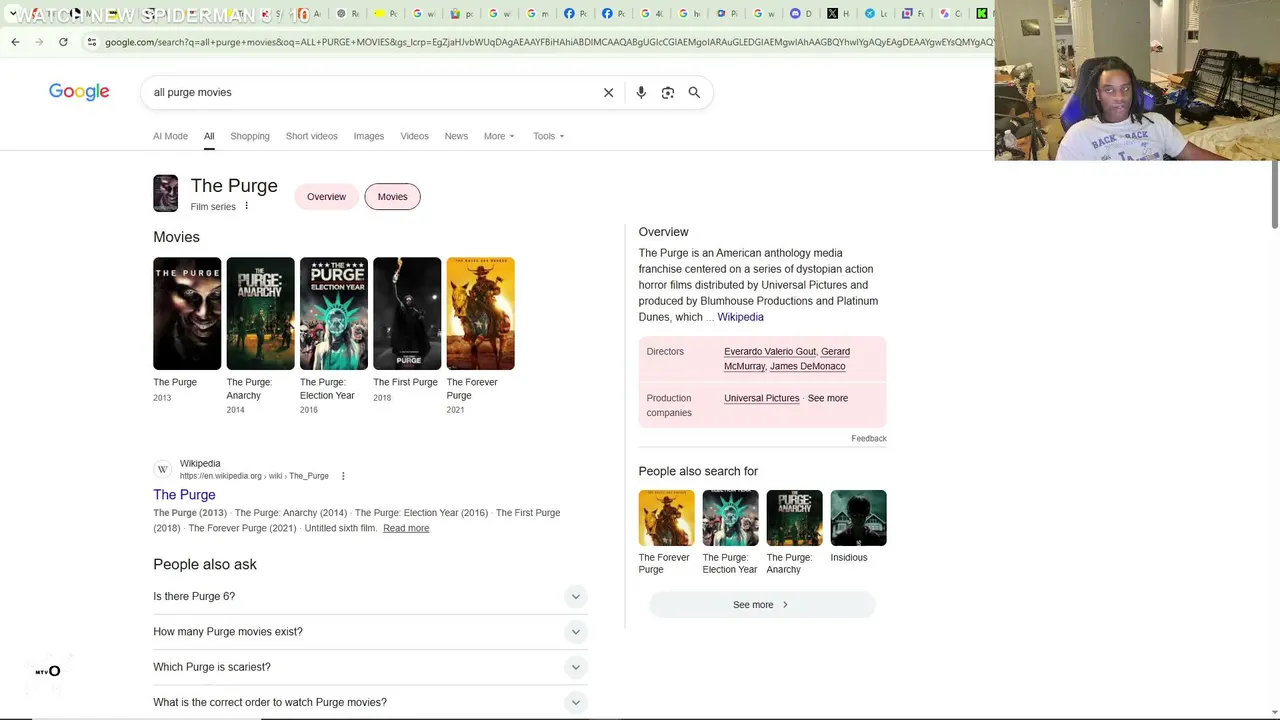This screenshot has width=1280, height=720.
Task: Click the browser back arrow
Action: [x=15, y=42]
